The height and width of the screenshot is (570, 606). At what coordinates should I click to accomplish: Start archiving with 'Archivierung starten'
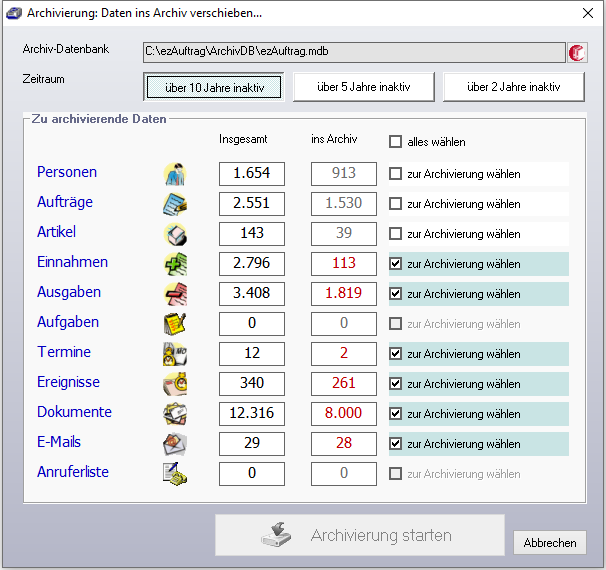[x=359, y=536]
